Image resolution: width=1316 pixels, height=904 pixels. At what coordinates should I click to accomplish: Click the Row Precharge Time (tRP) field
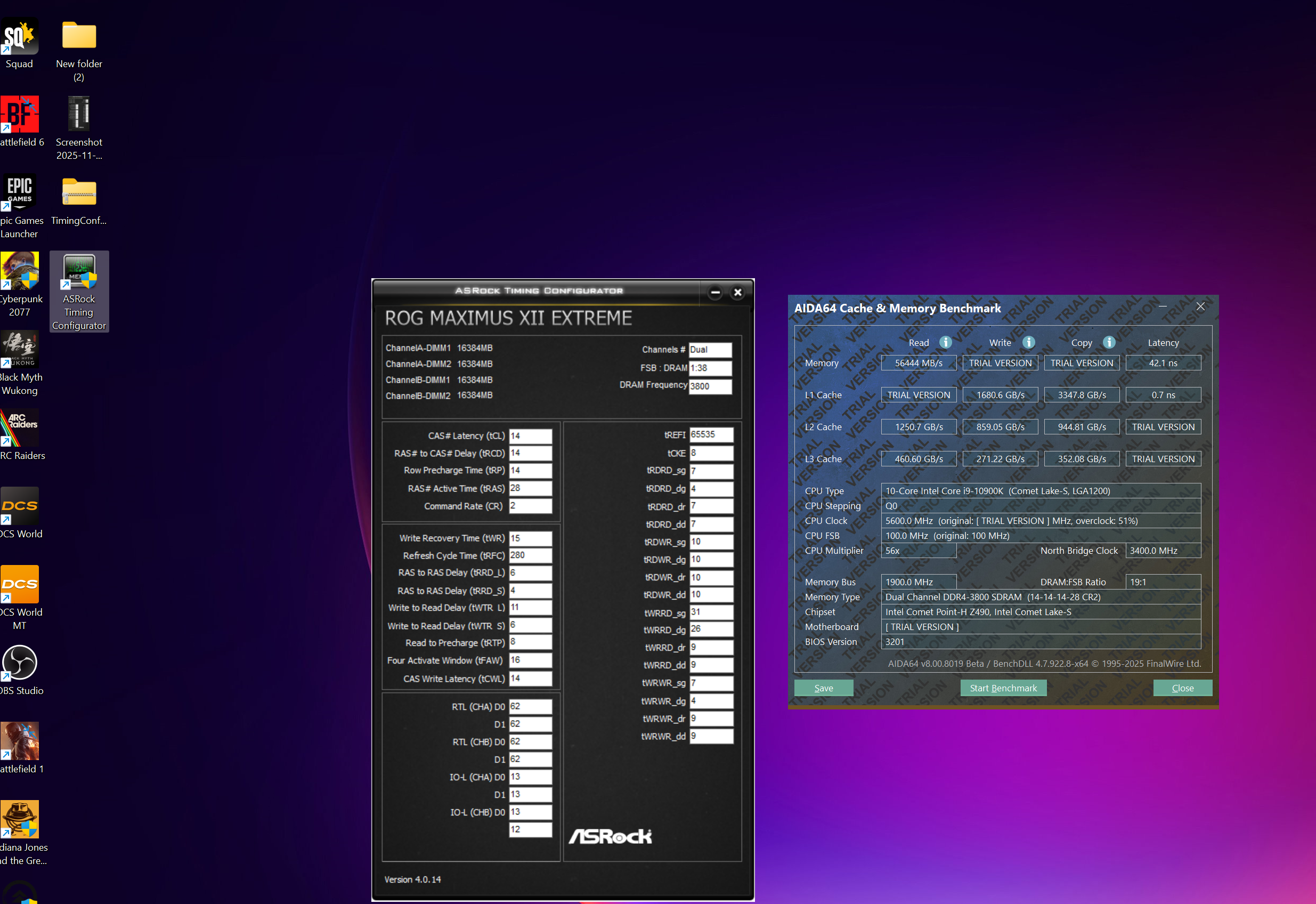point(530,470)
